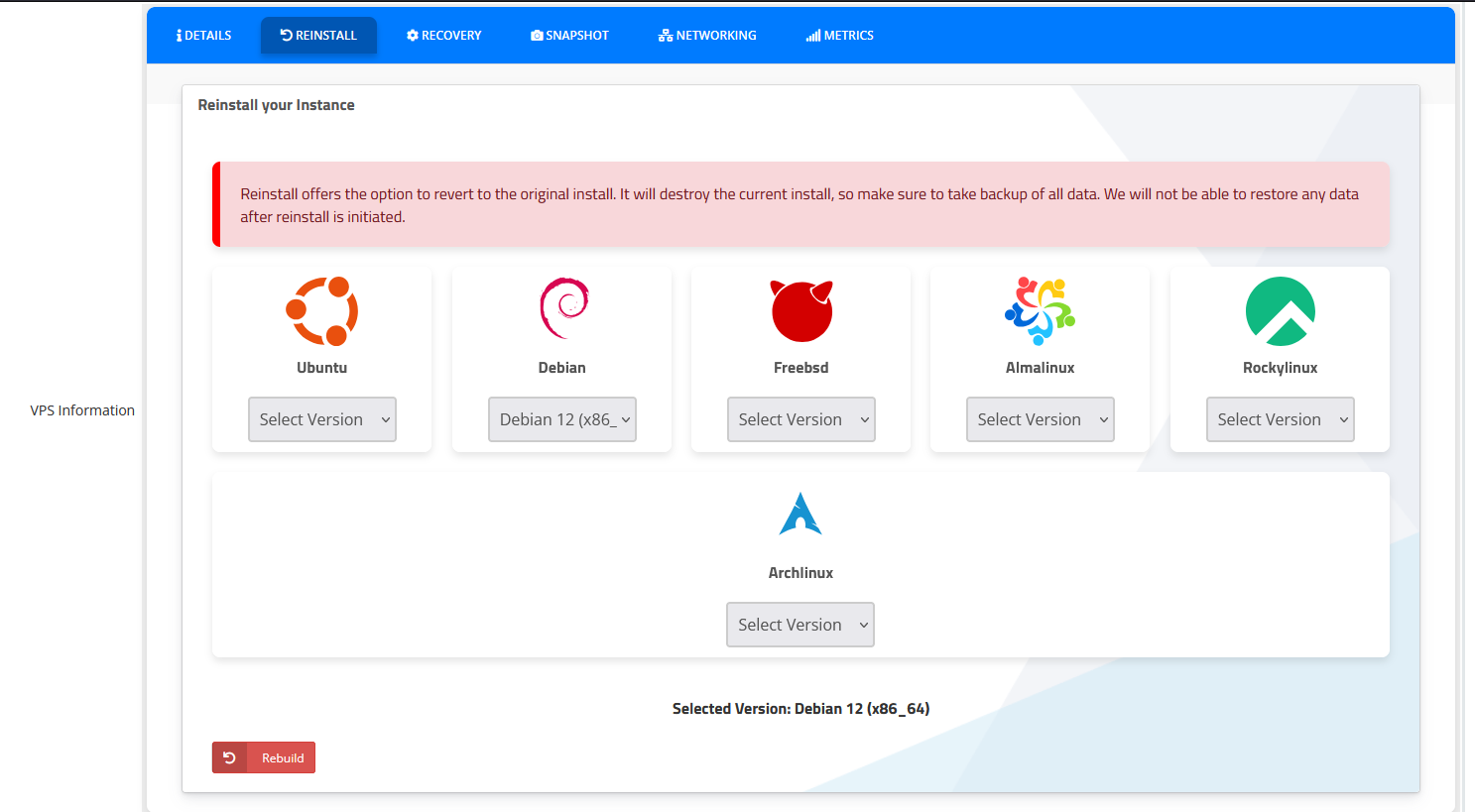This screenshot has width=1475, height=812.
Task: Click the Arch Linux blue logo
Action: 800,514
